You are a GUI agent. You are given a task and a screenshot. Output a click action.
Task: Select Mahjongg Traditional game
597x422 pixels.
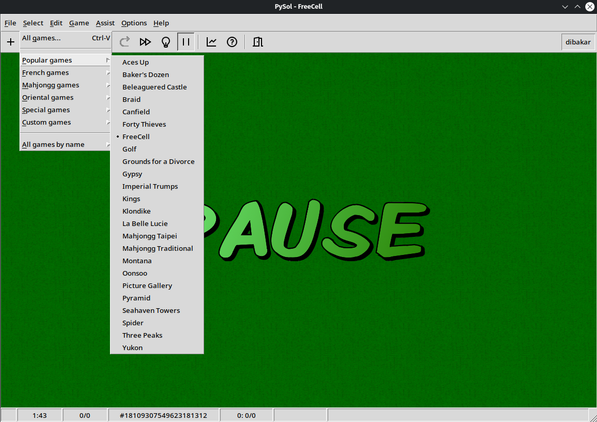coord(157,249)
